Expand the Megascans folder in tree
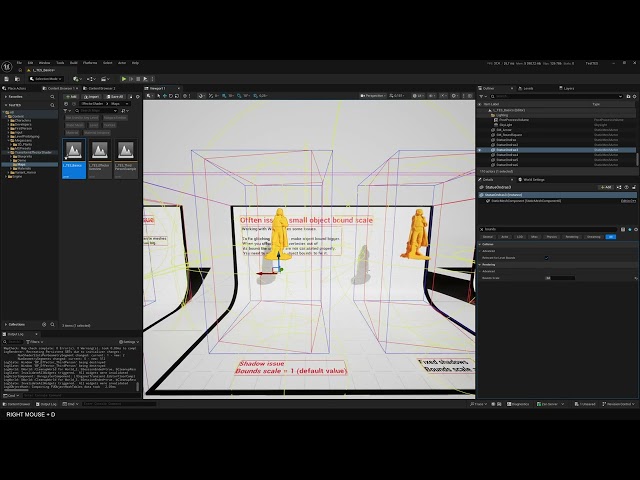 [x=9, y=140]
